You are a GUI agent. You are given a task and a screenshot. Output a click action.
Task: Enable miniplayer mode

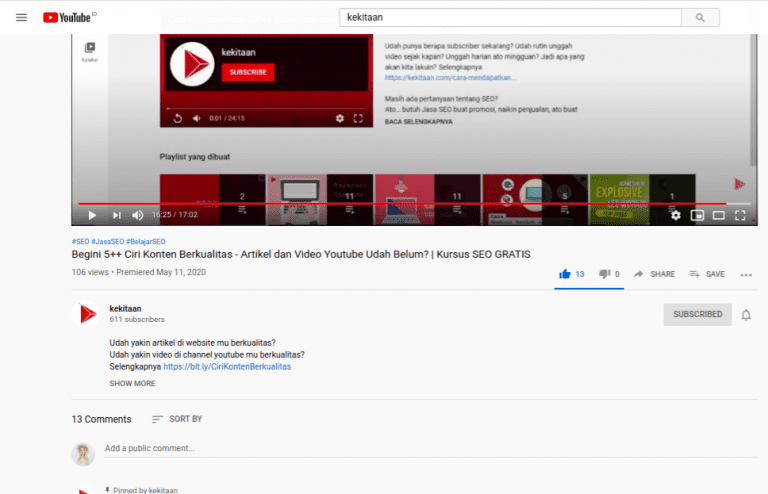(x=697, y=215)
